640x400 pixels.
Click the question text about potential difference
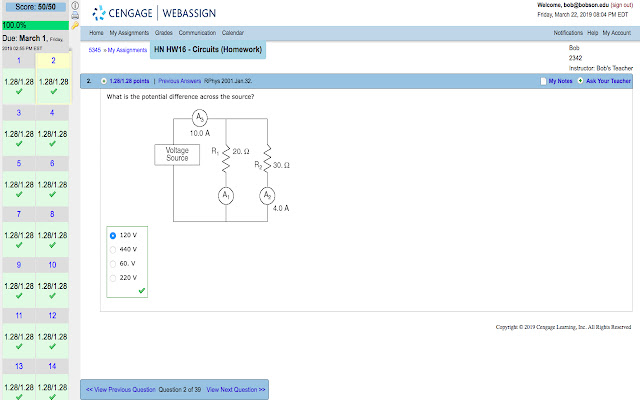180,97
